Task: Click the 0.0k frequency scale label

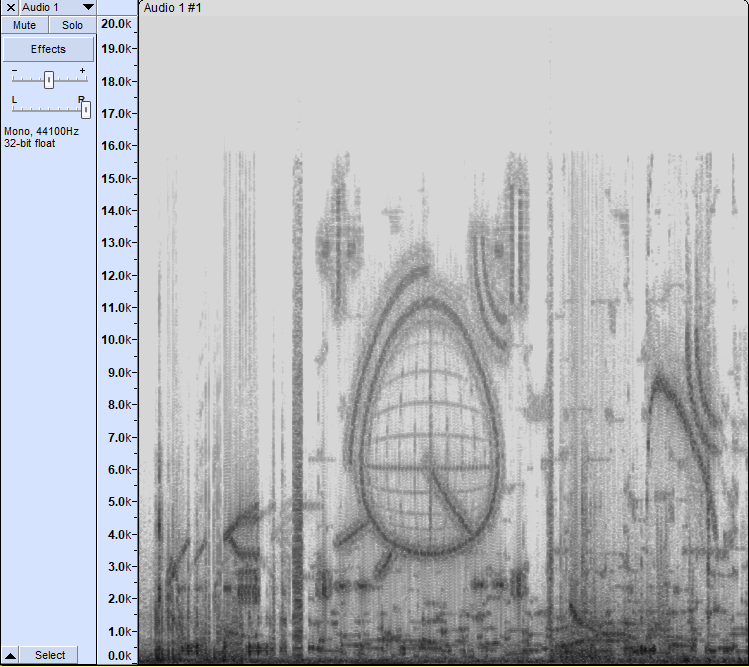Action: coord(118,656)
